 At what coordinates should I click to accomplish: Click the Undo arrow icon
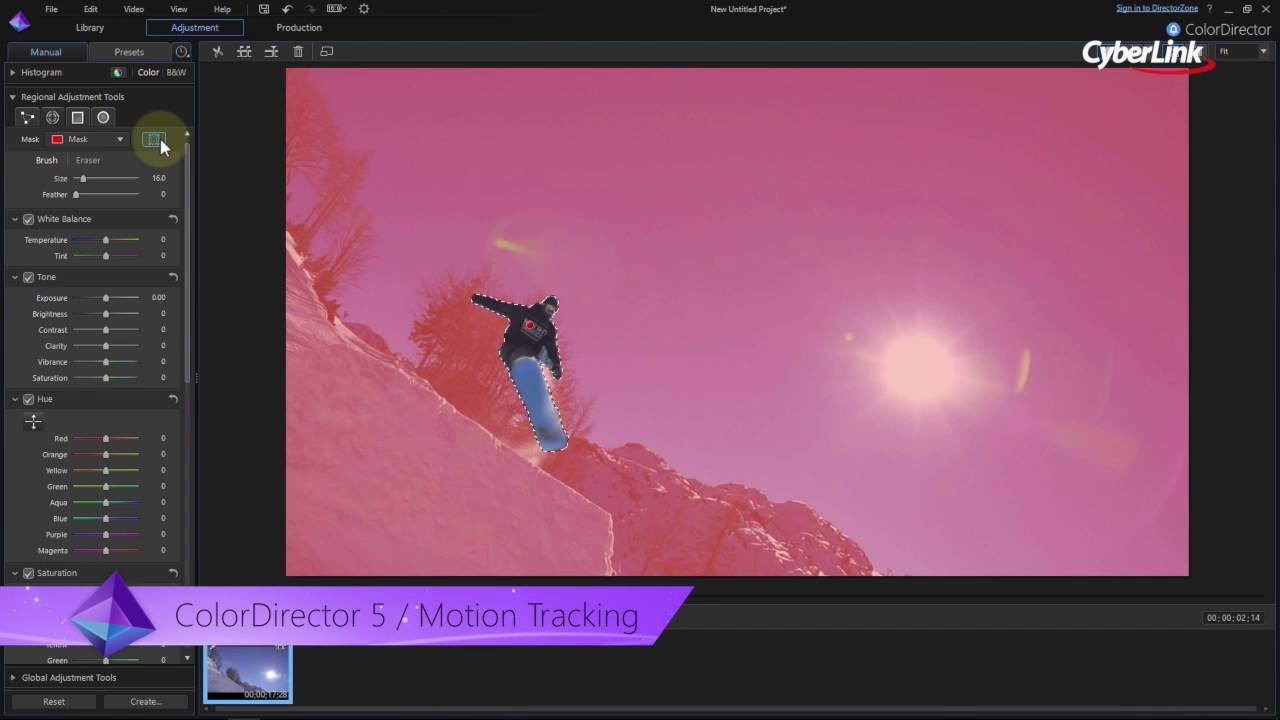(287, 9)
